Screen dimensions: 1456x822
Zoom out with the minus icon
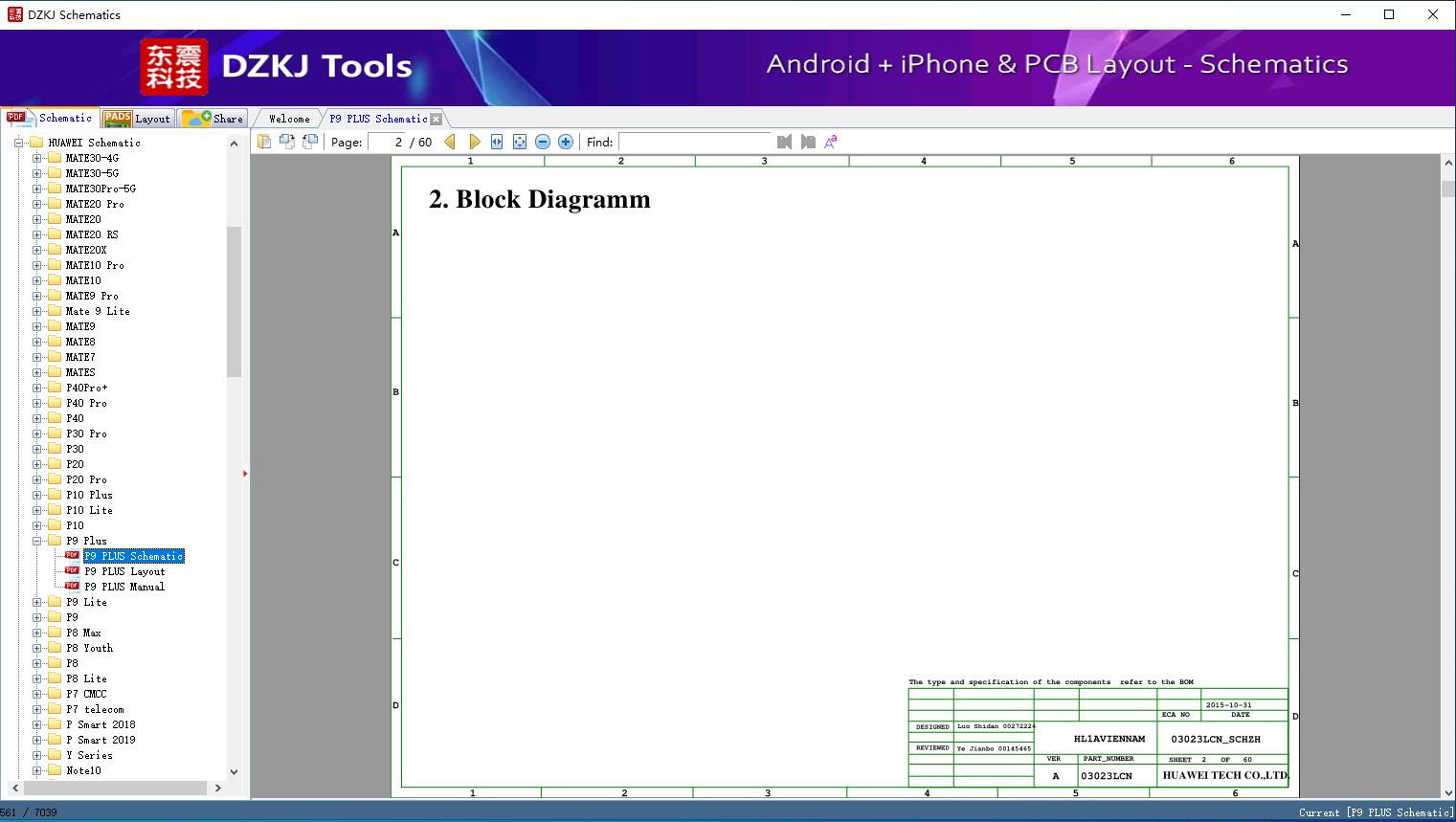click(543, 142)
